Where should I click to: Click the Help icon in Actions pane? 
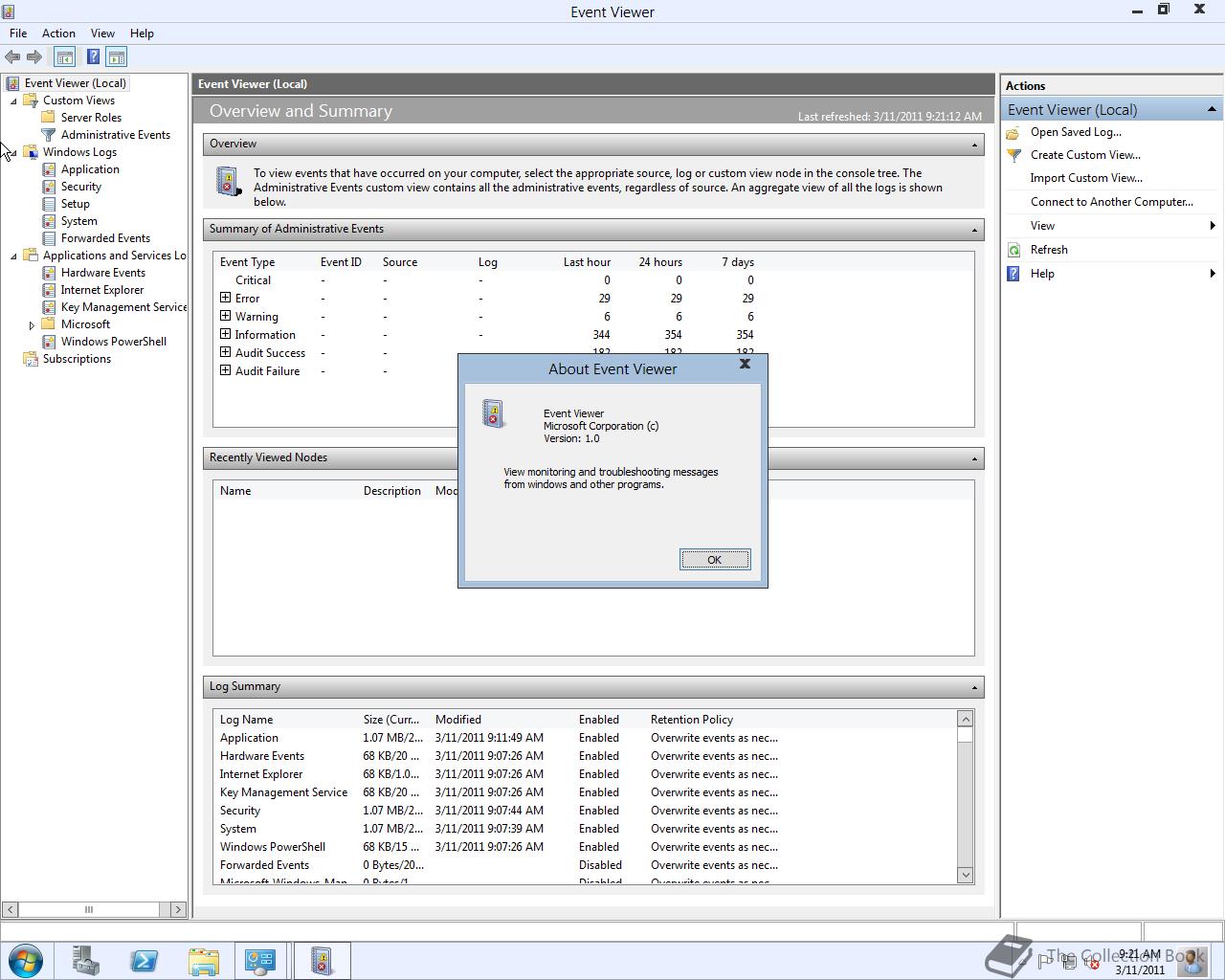pos(1013,274)
